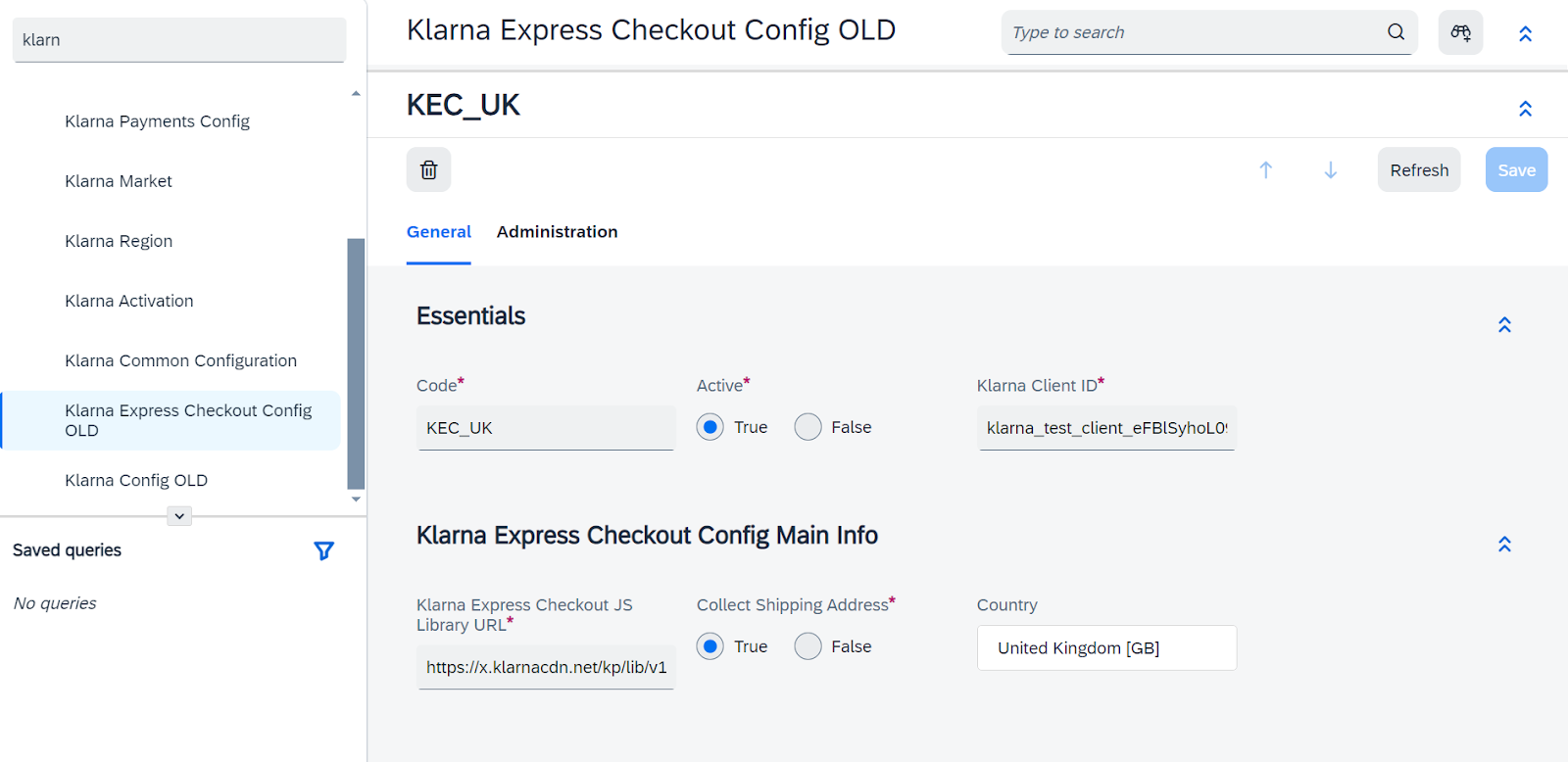Click the Klarna Client ID input field
The image size is (1568, 762).
1106,428
